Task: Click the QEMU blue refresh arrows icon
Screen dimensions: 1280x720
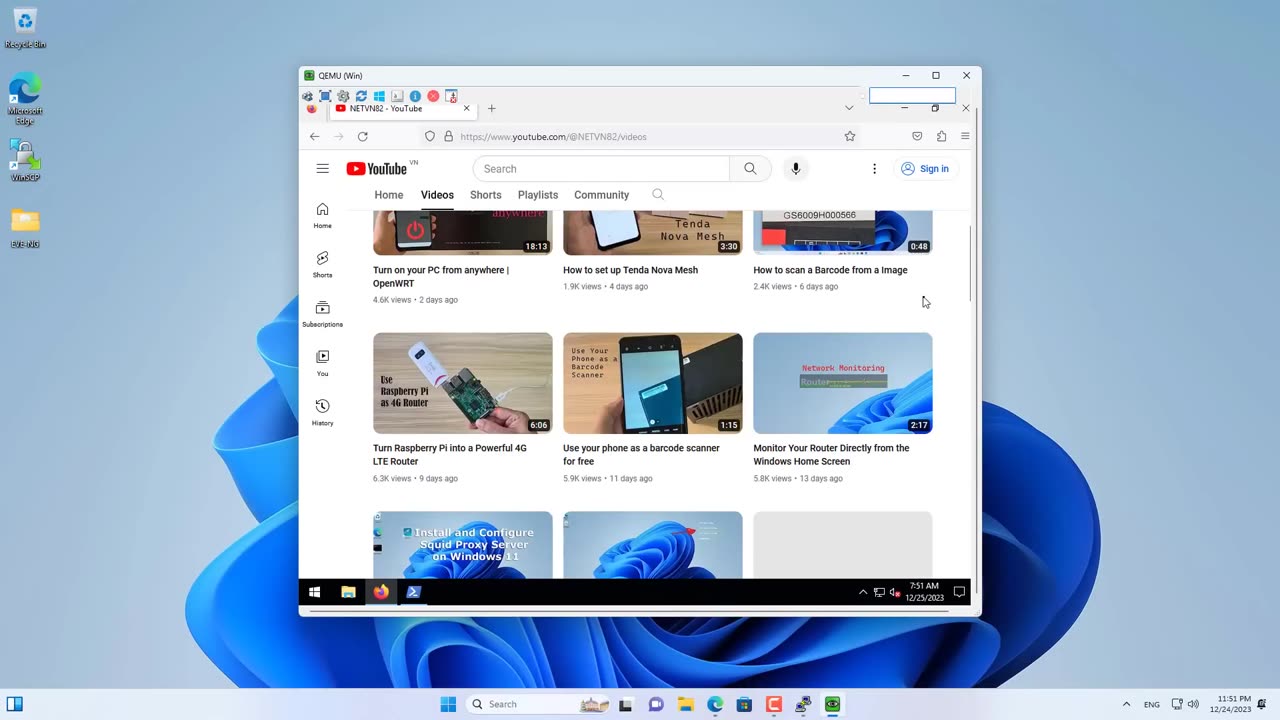Action: point(361,96)
